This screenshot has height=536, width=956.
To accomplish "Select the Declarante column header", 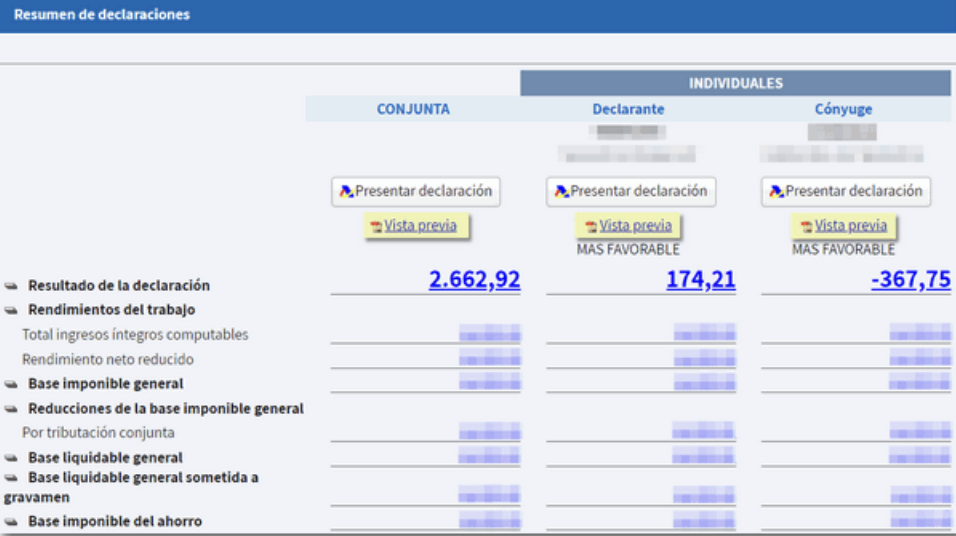I will pos(628,109).
